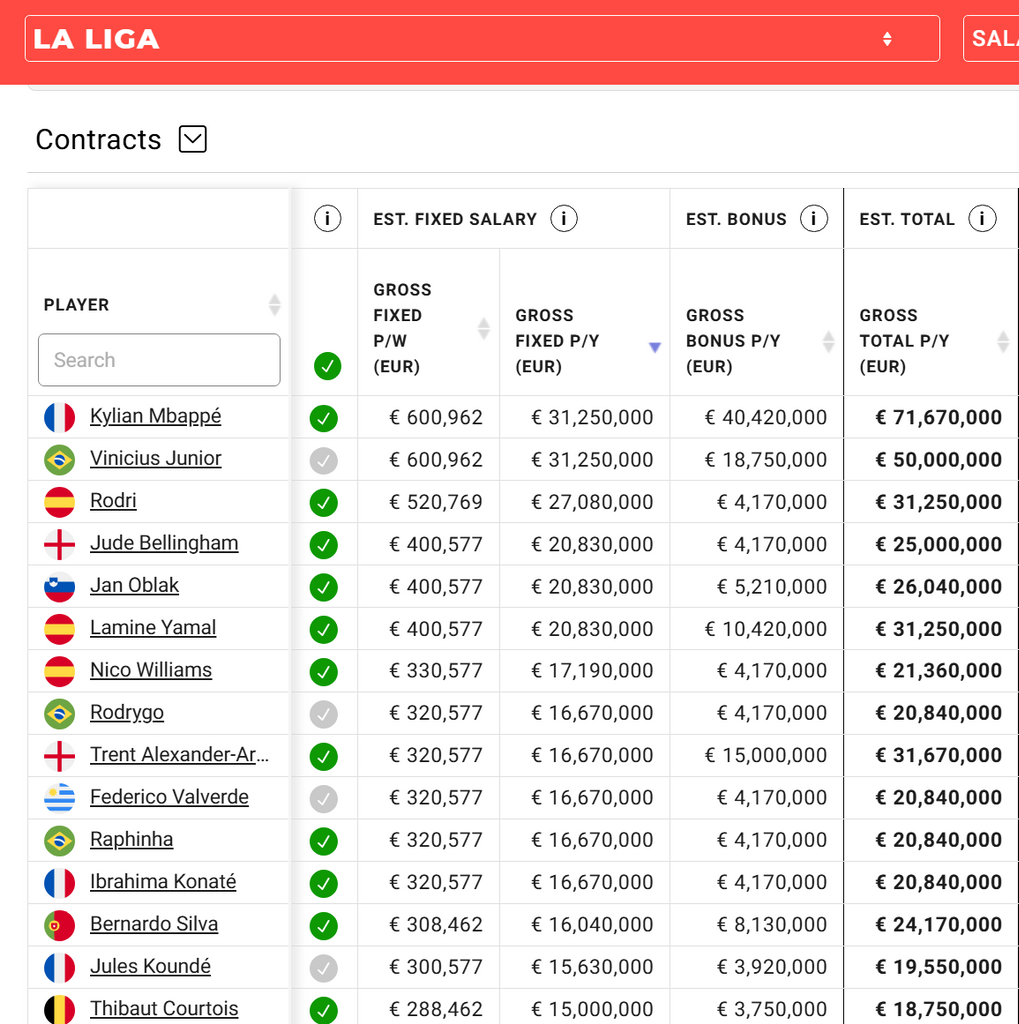This screenshot has width=1019, height=1024.
Task: Open Federico Valverde player page
Action: click(169, 797)
